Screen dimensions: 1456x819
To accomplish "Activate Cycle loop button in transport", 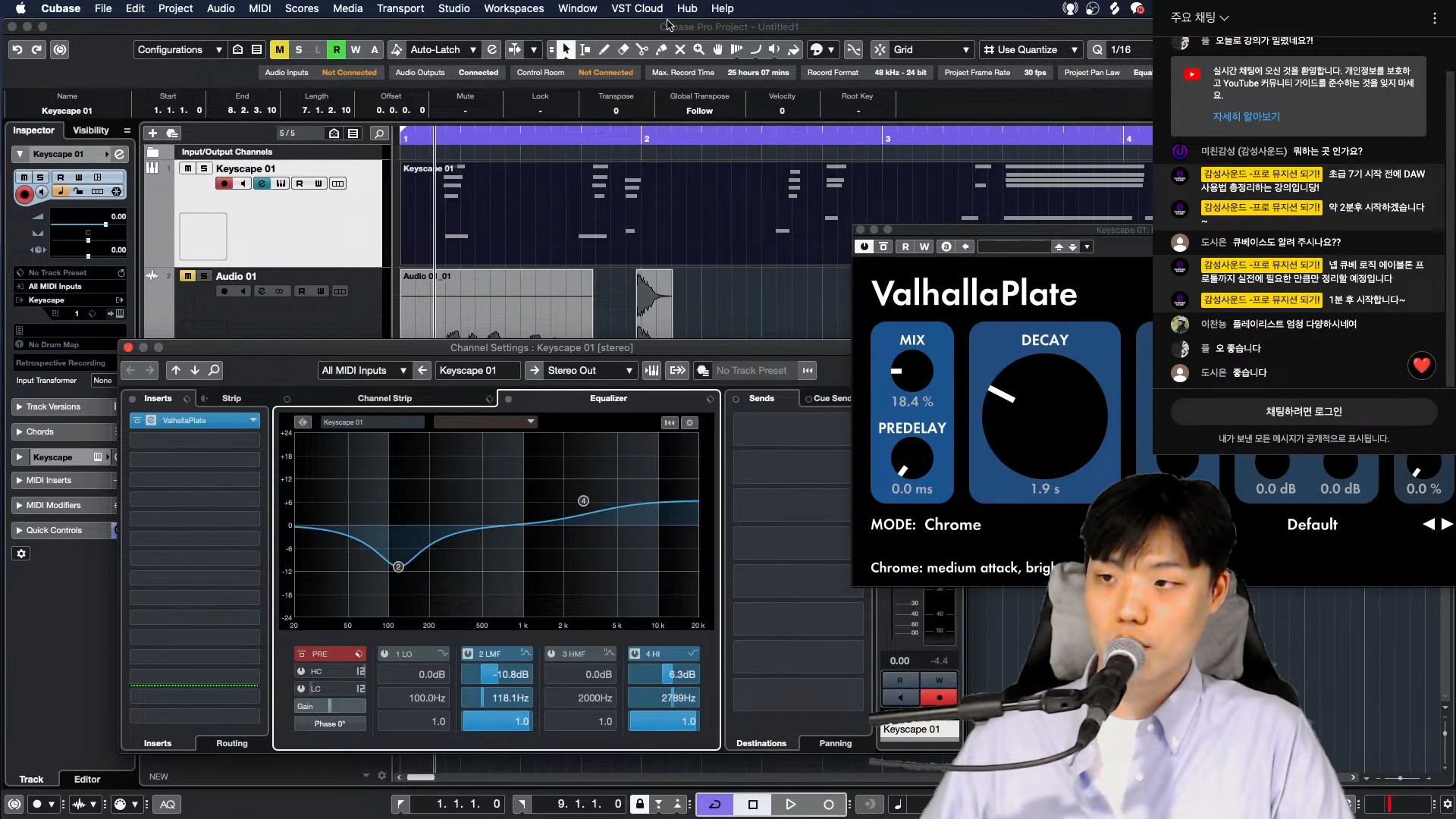I will [715, 804].
